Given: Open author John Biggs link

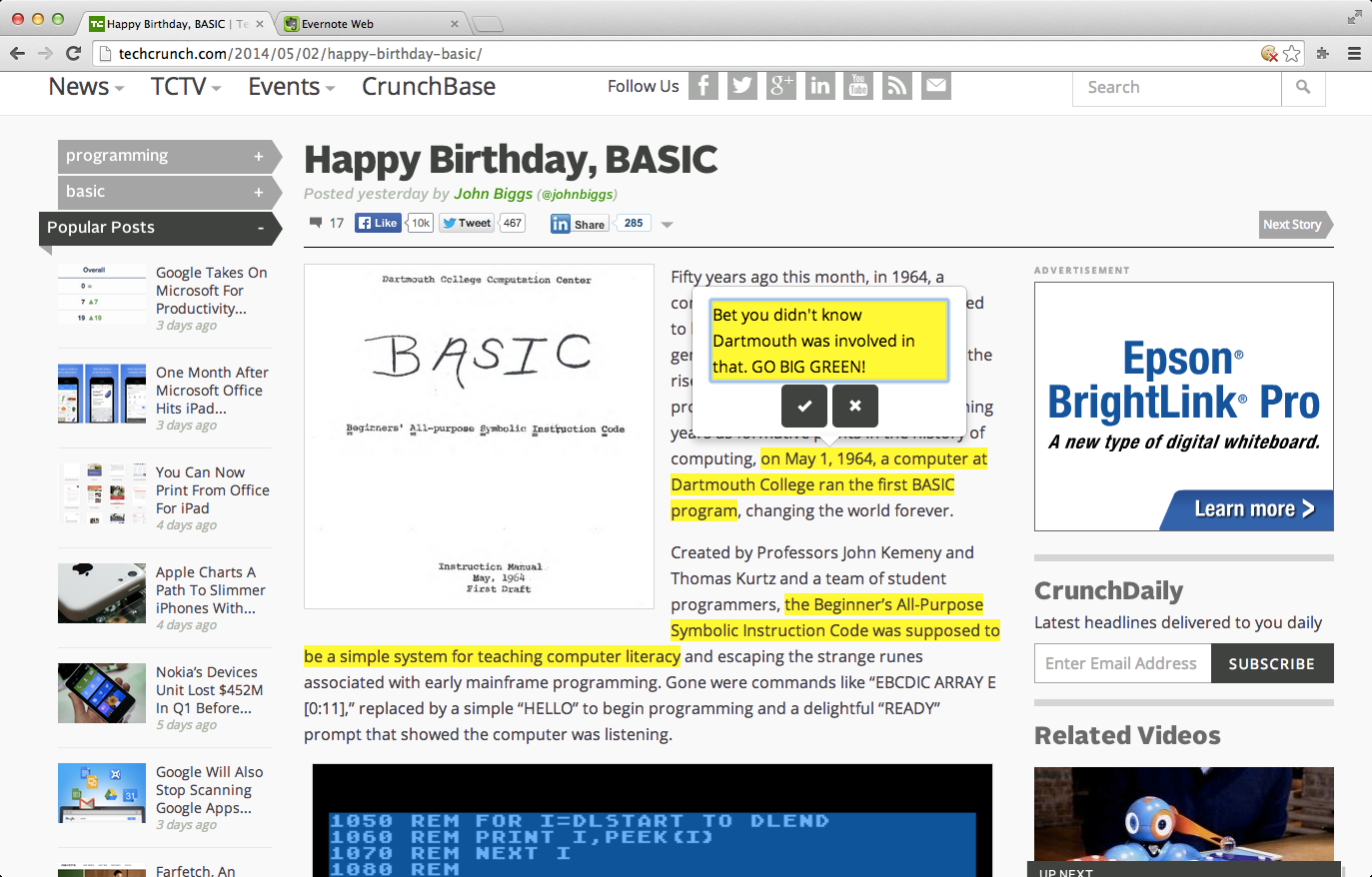Looking at the screenshot, I should 493,194.
